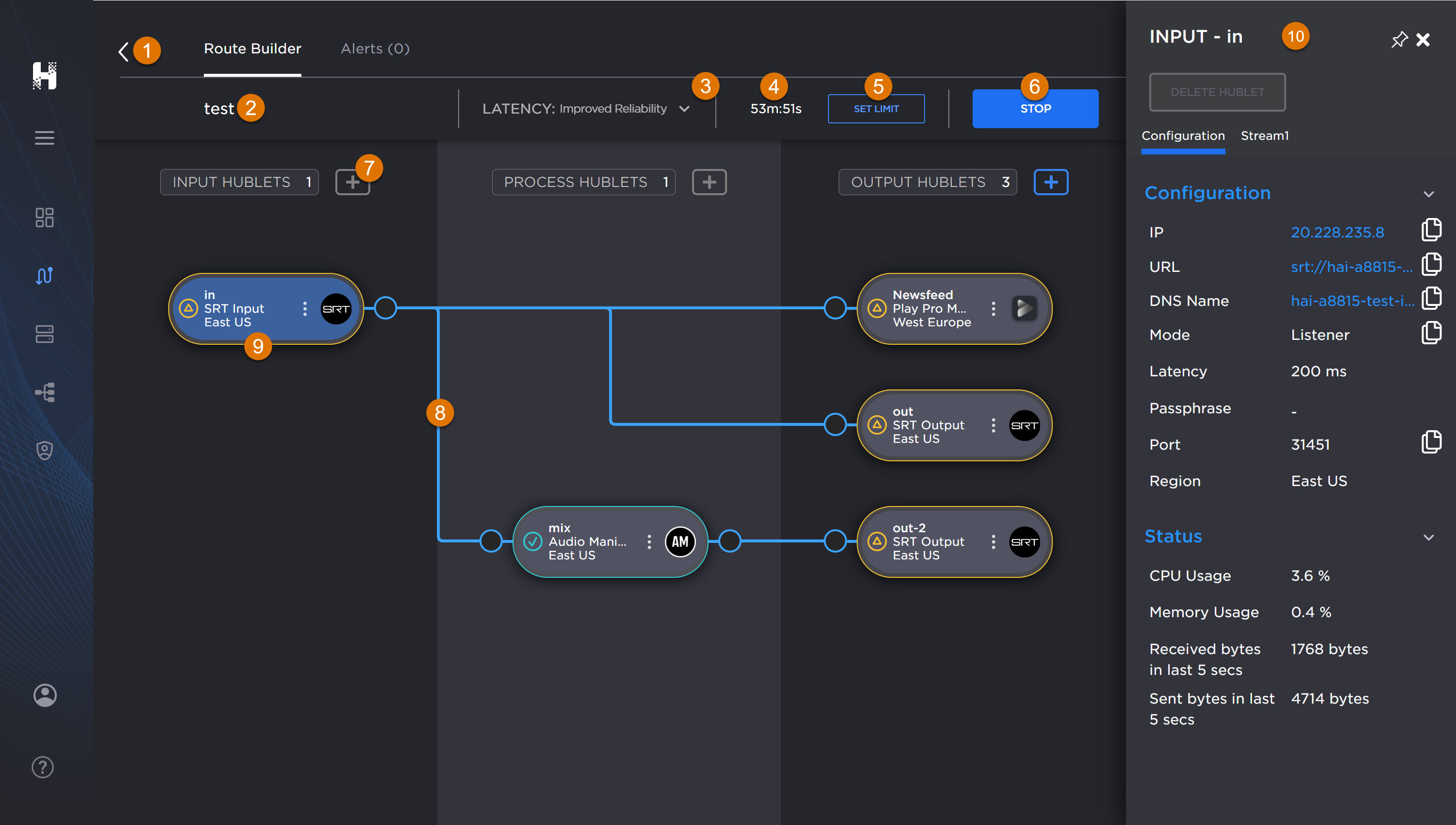Image resolution: width=1456 pixels, height=825 pixels.
Task: Pin the INPUT - in panel
Action: pos(1399,40)
